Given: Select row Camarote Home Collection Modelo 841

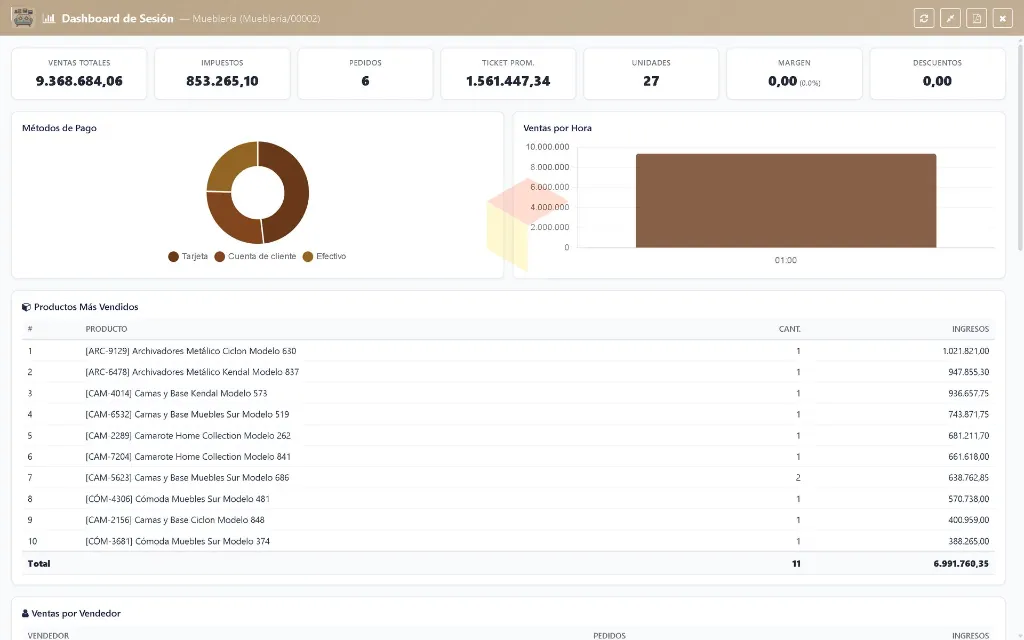Looking at the screenshot, I should point(508,456).
